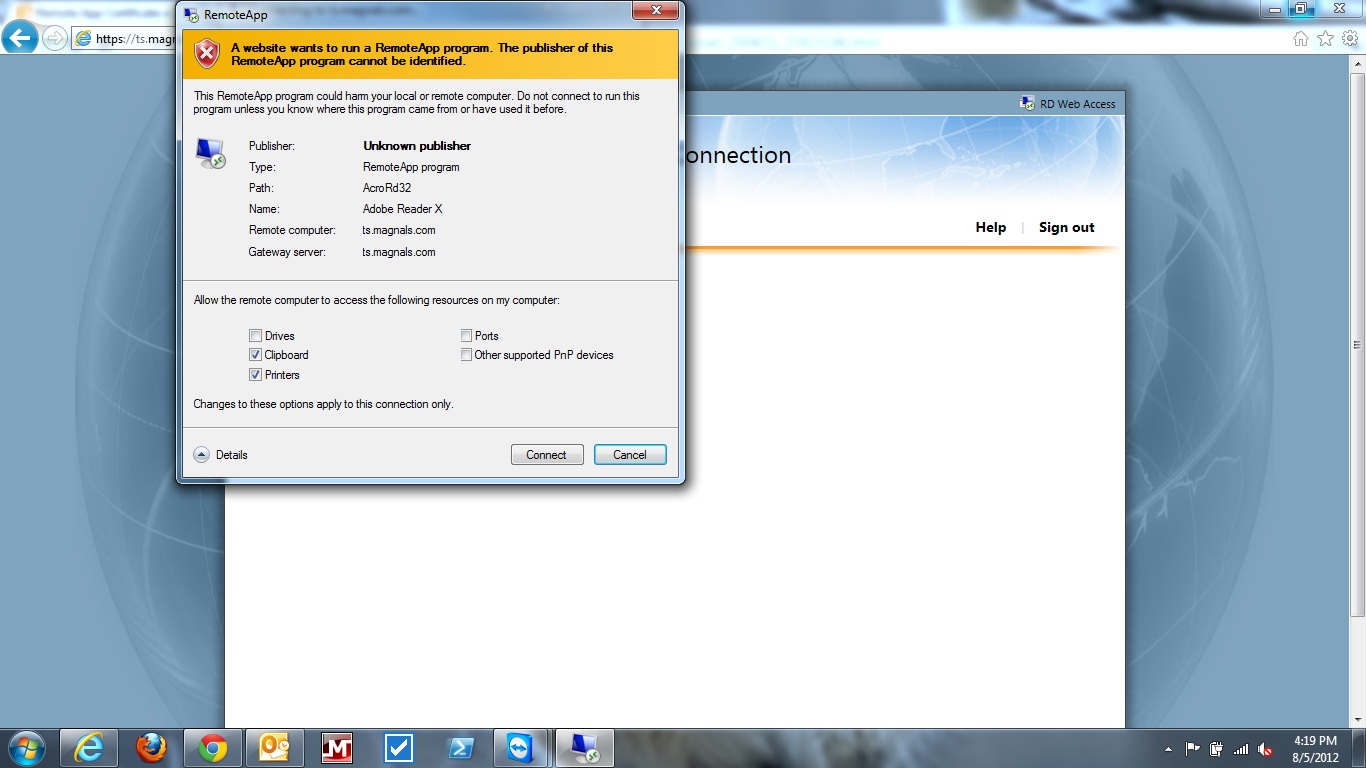Click the battery power tray icon
The height and width of the screenshot is (768, 1366).
[x=1217, y=749]
